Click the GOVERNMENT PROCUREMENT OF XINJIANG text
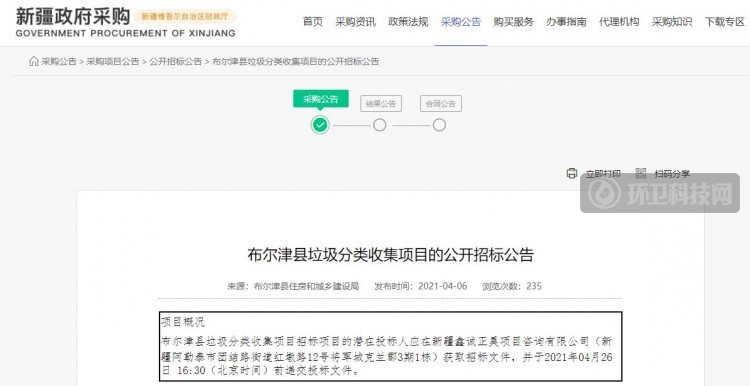750x386 pixels. click(125, 33)
